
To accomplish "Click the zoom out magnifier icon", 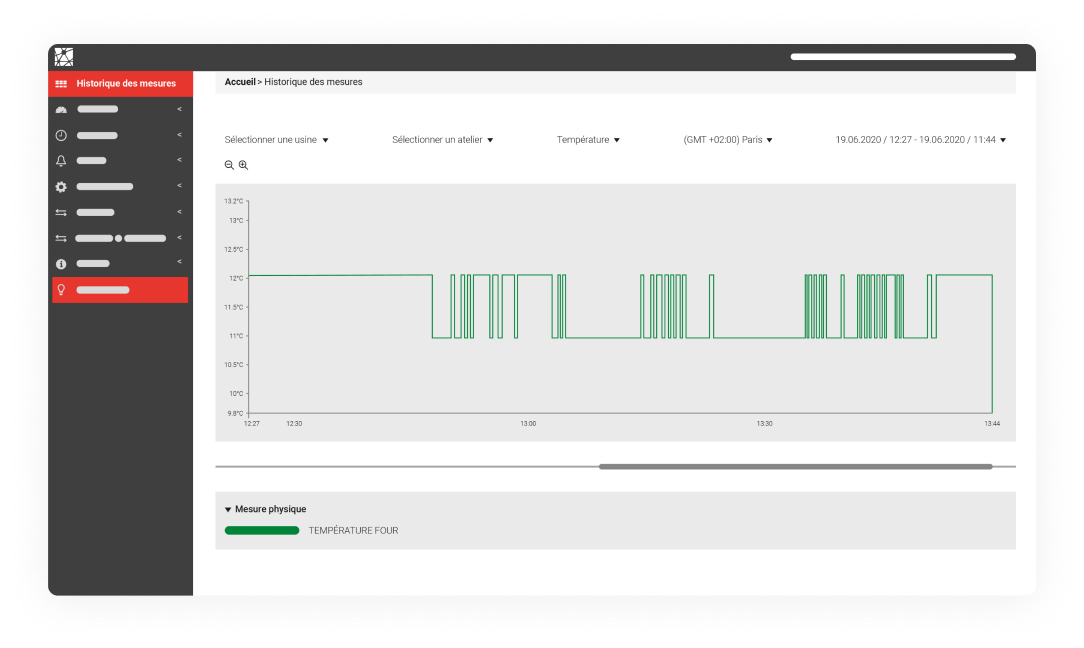I will pyautogui.click(x=229, y=165).
